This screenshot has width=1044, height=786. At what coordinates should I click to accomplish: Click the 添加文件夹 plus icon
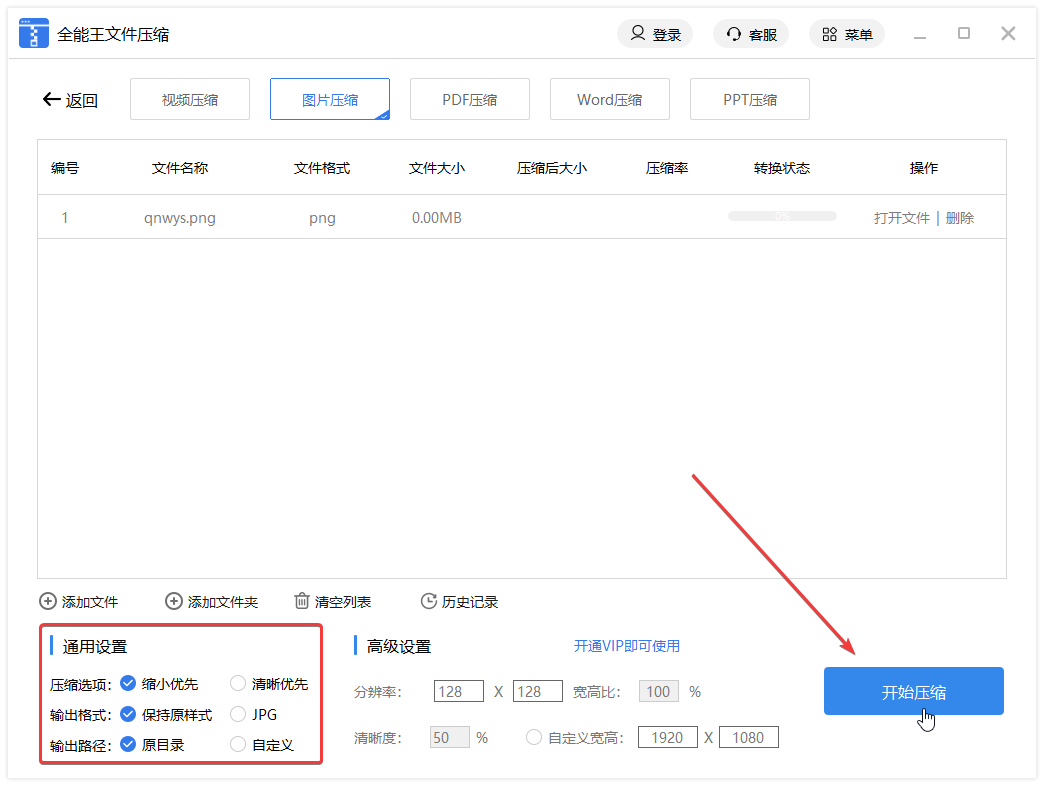(x=174, y=602)
